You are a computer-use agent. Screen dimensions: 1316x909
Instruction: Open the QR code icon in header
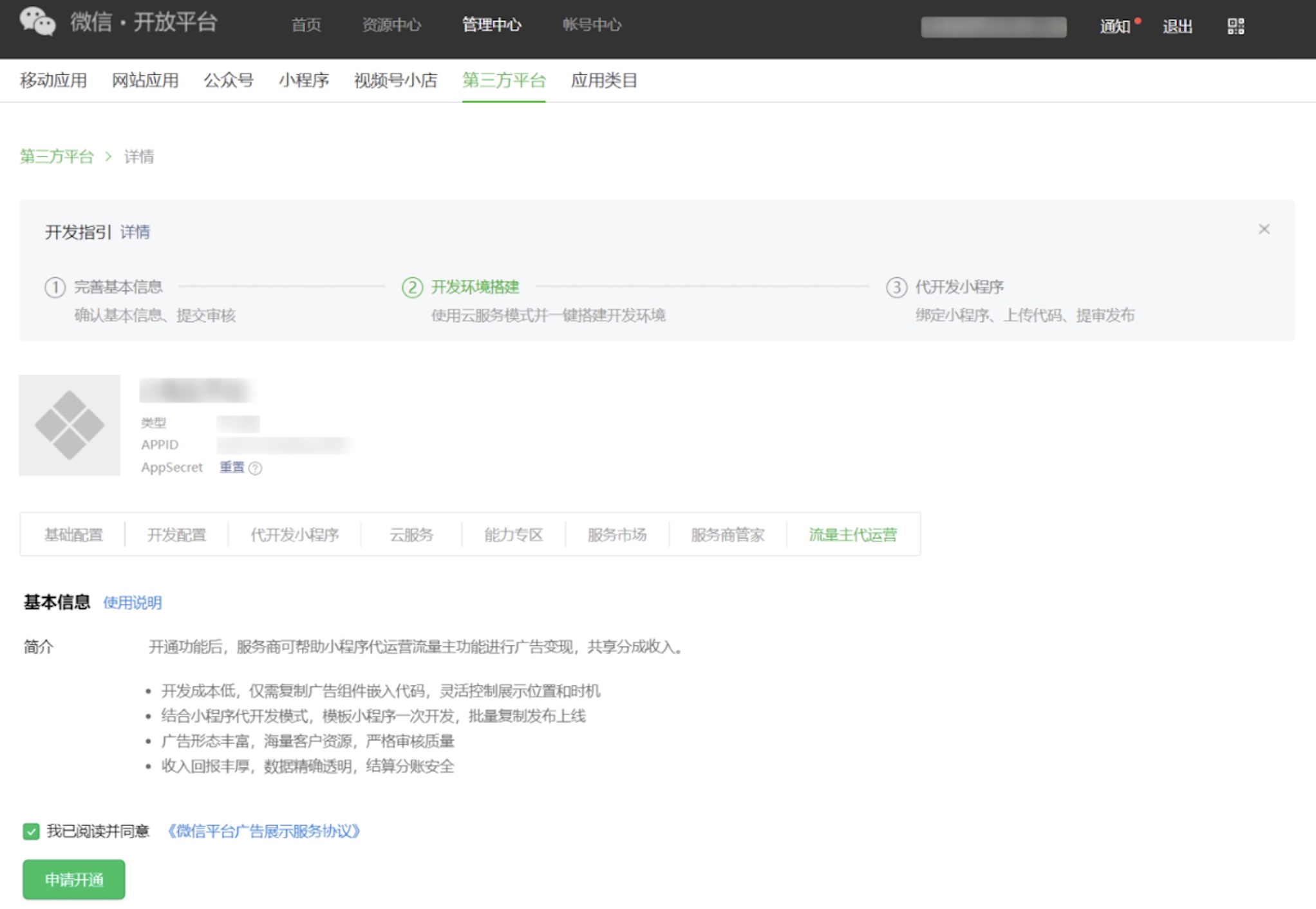1236,26
